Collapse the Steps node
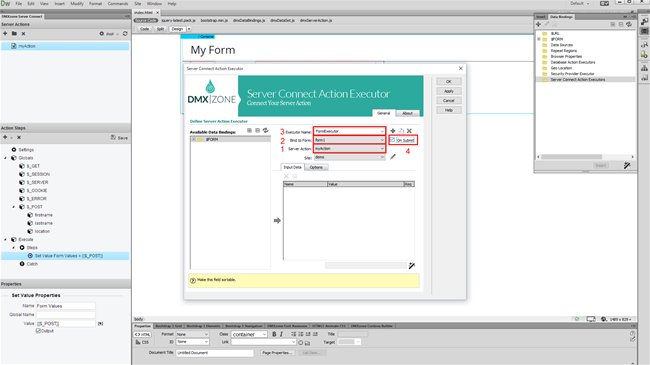 click(x=14, y=248)
